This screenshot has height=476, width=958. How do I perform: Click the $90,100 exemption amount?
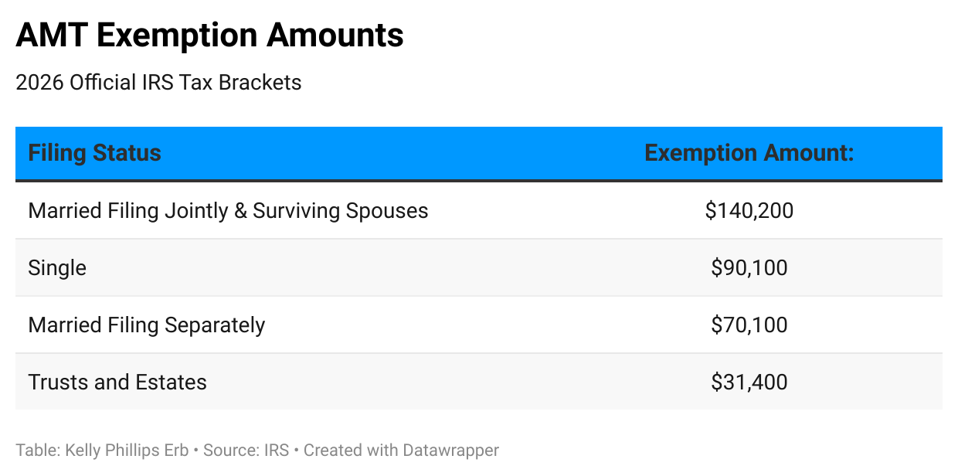coord(749,268)
